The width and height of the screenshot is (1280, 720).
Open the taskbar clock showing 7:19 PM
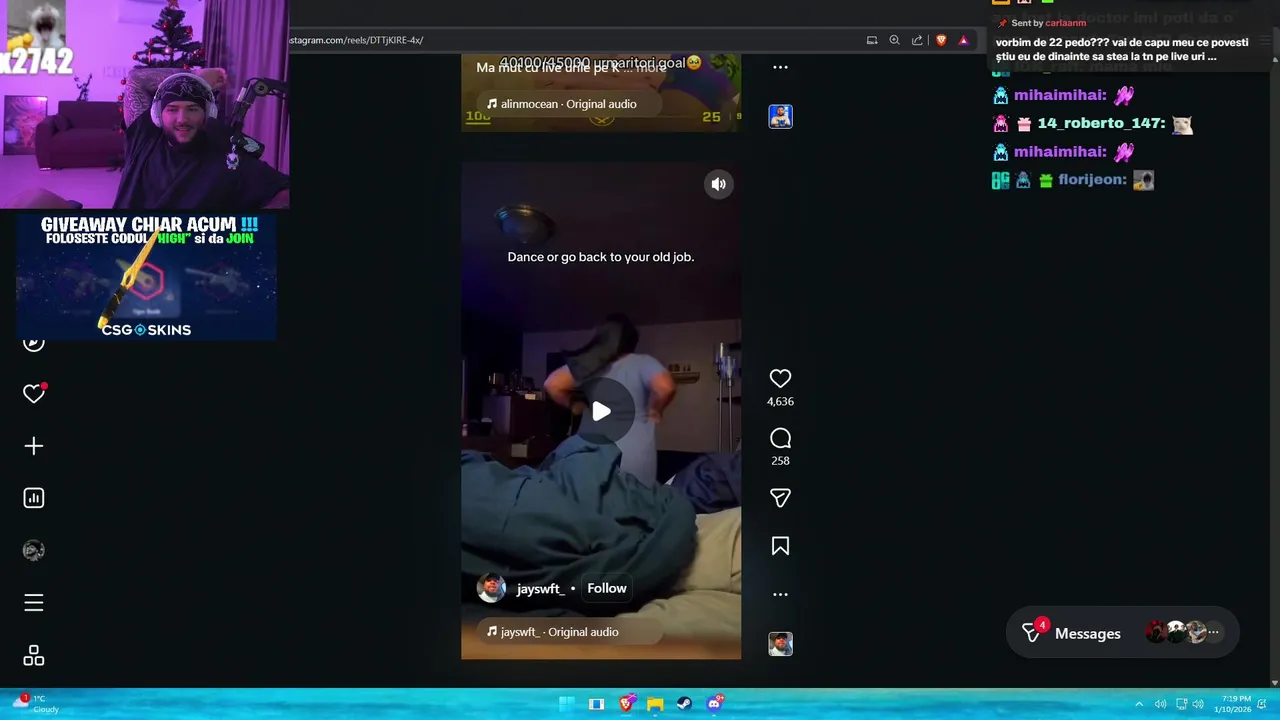tap(1232, 704)
